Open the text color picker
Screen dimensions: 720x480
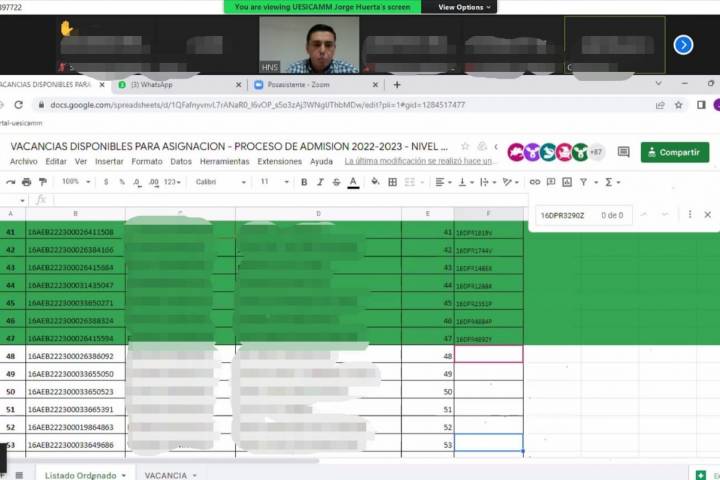pyautogui.click(x=353, y=182)
